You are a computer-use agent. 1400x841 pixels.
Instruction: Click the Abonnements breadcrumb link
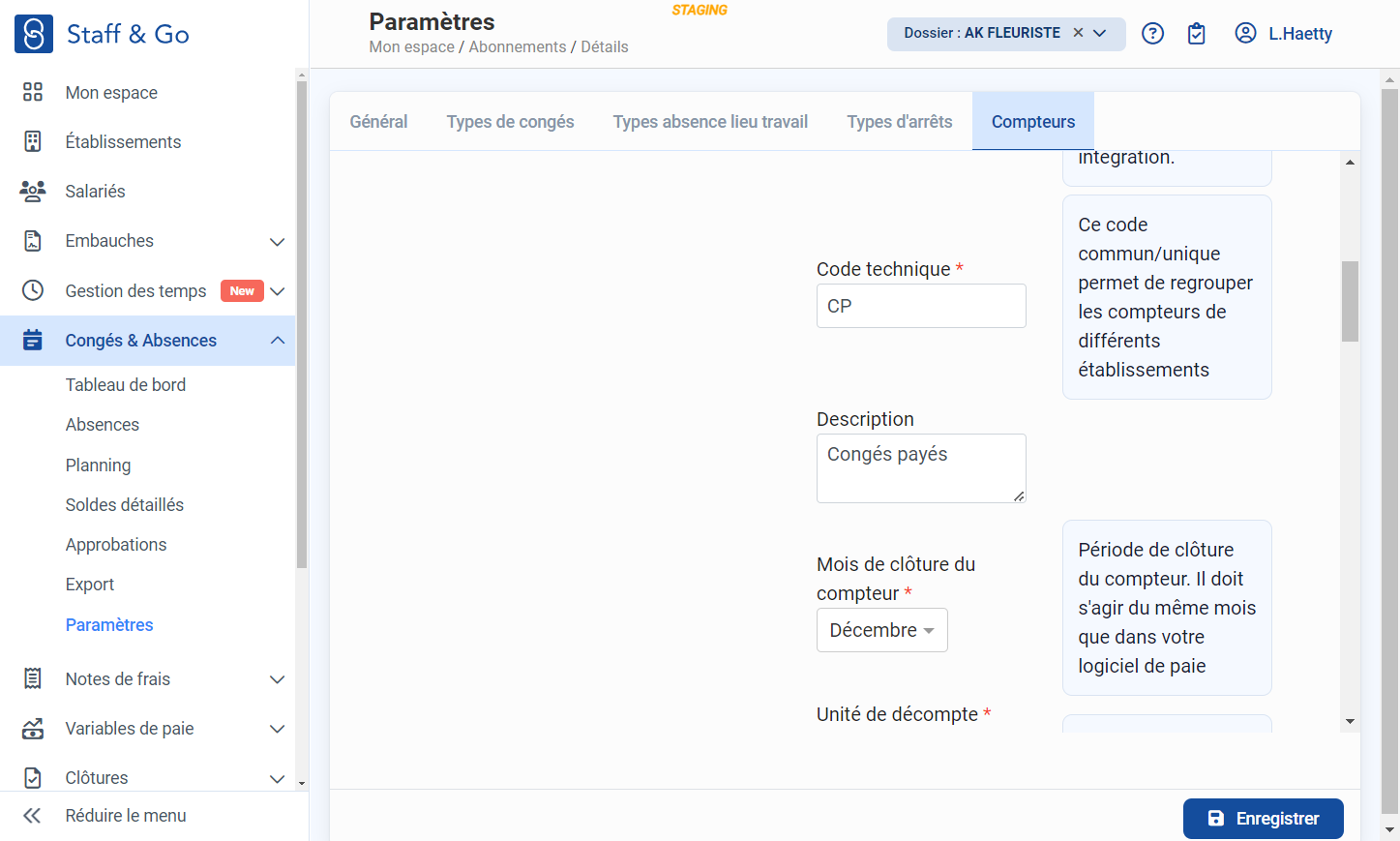[x=518, y=46]
